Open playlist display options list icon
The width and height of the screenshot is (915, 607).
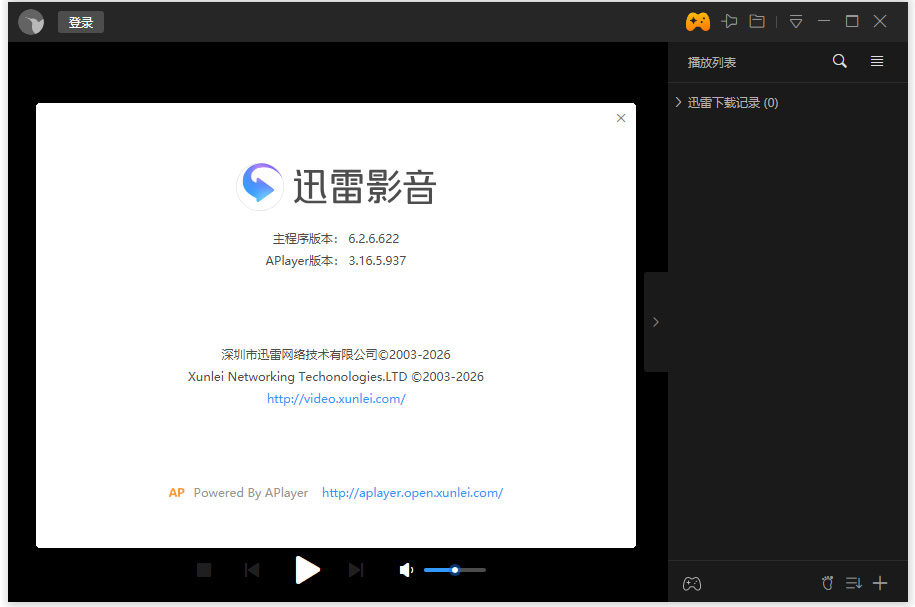(877, 61)
